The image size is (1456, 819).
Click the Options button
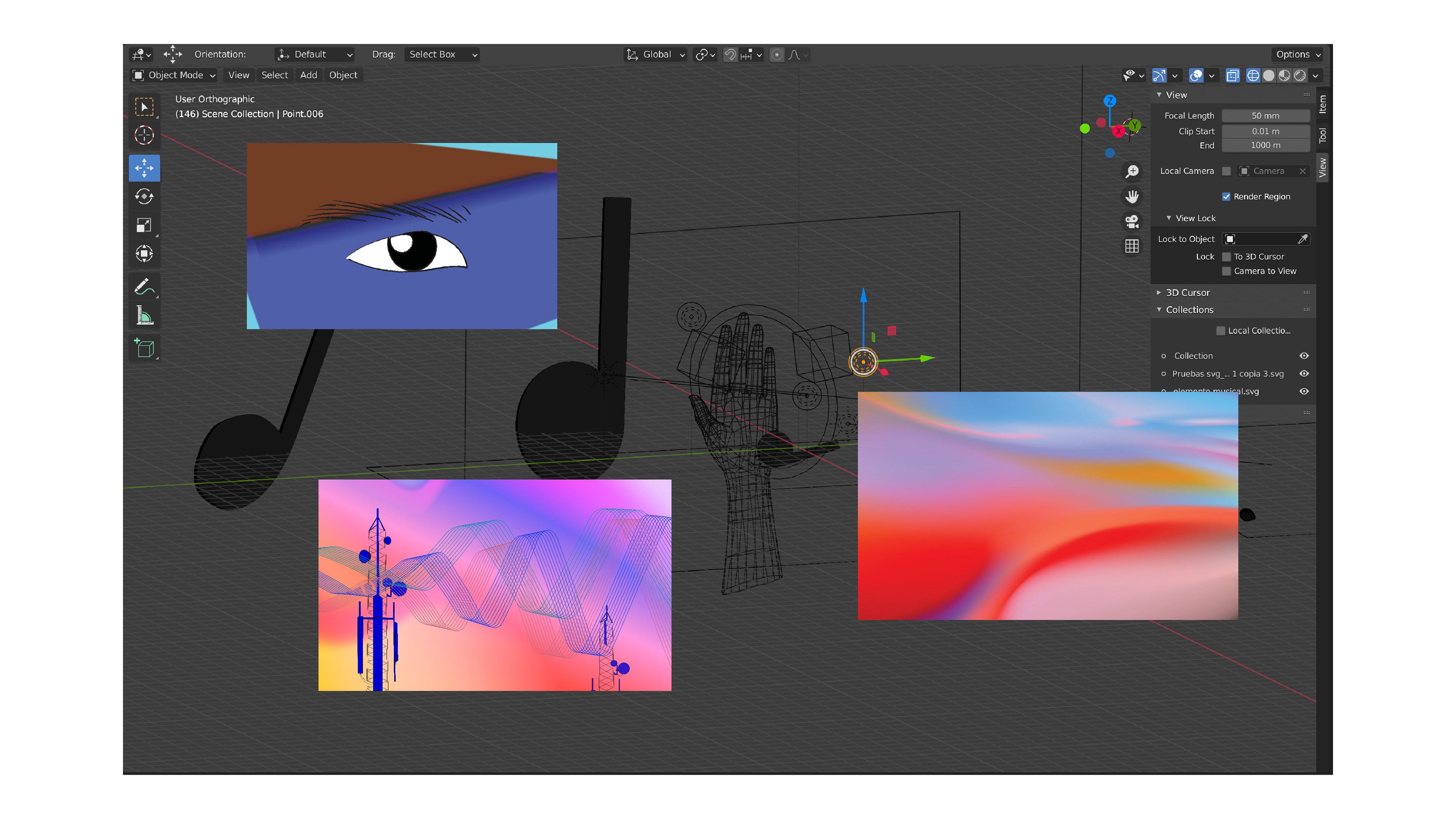pos(1298,54)
